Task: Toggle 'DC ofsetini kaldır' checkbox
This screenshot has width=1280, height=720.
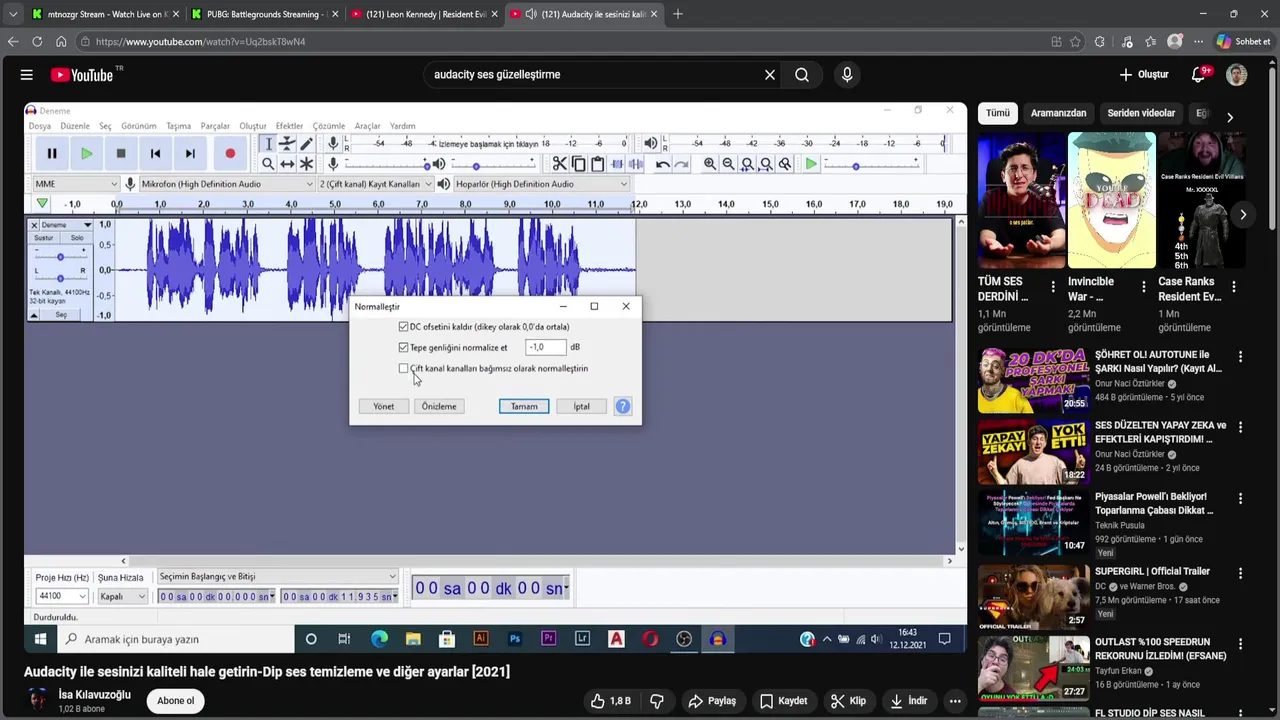Action: [403, 327]
